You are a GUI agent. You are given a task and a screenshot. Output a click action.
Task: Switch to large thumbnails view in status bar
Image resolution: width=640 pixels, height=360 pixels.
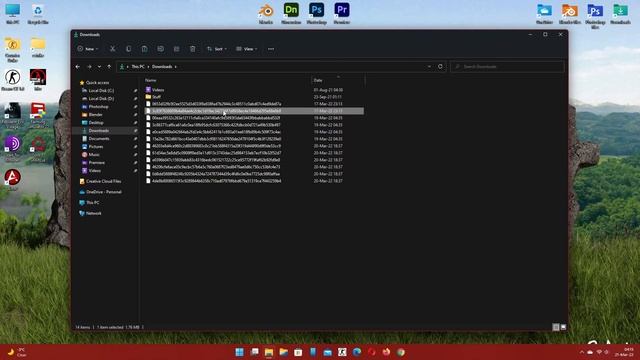pyautogui.click(x=563, y=327)
